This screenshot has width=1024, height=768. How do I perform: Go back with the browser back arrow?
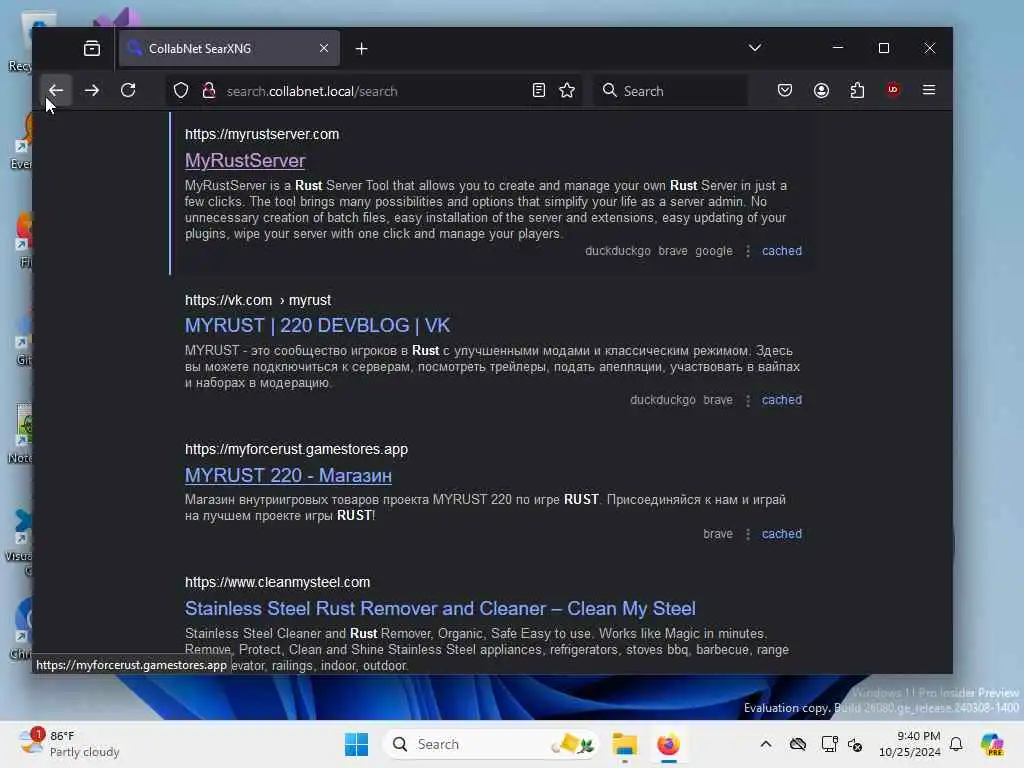click(x=56, y=90)
